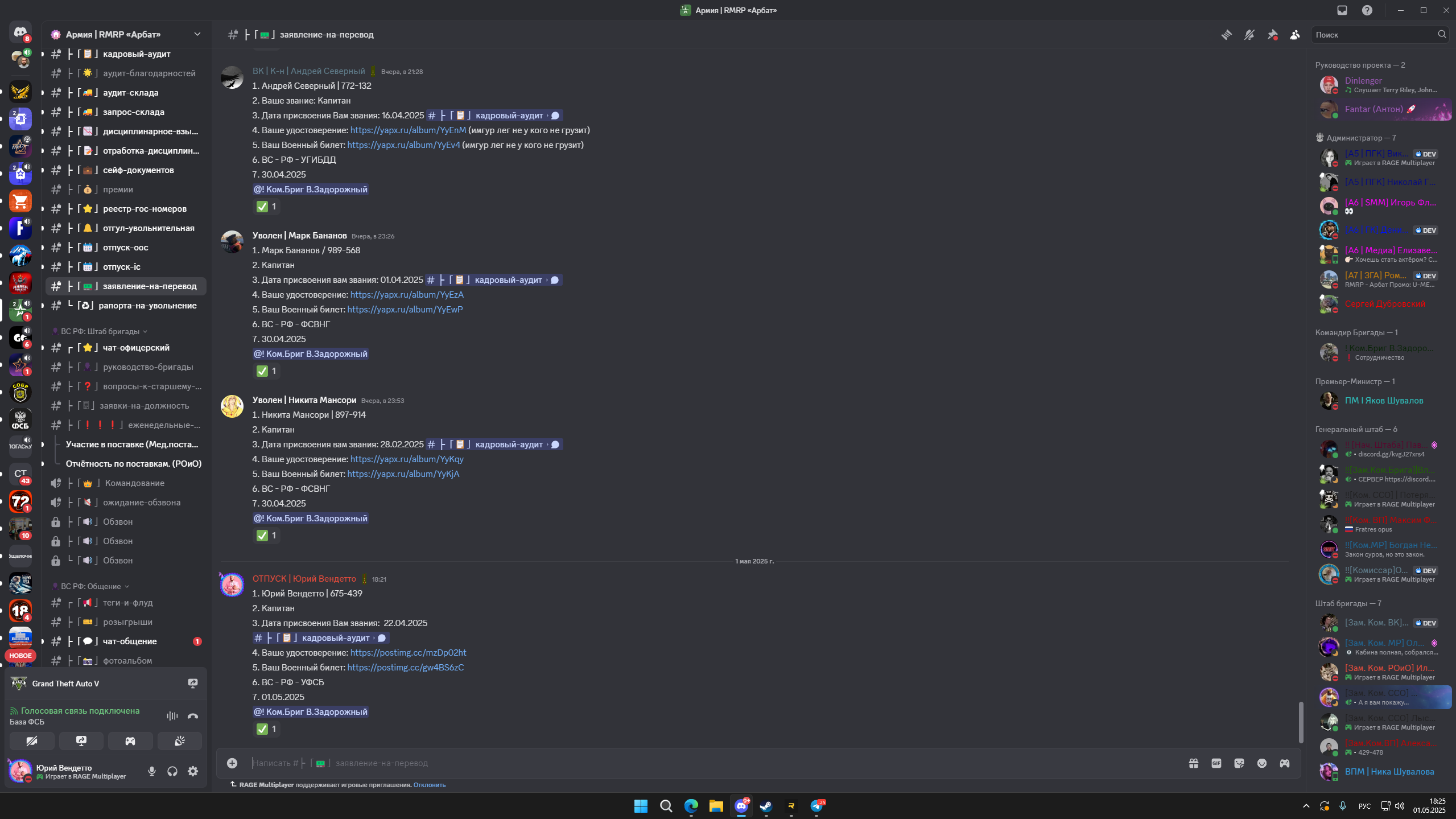Open the activities gamepad icon in message bar
Viewport: 1456px width, 819px height.
pyautogui.click(x=1285, y=763)
